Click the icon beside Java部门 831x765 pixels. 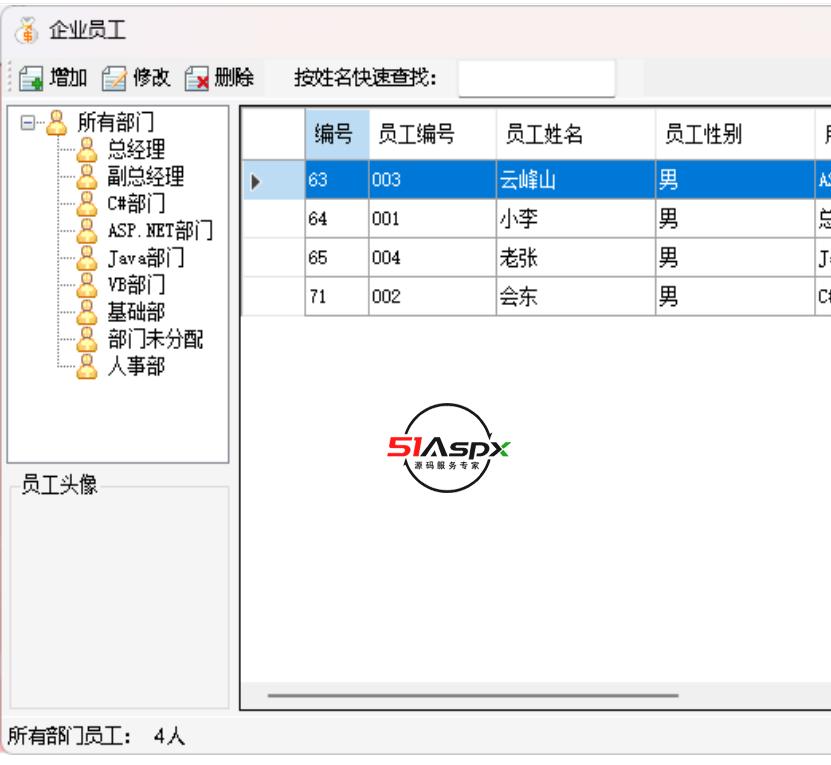[x=87, y=258]
